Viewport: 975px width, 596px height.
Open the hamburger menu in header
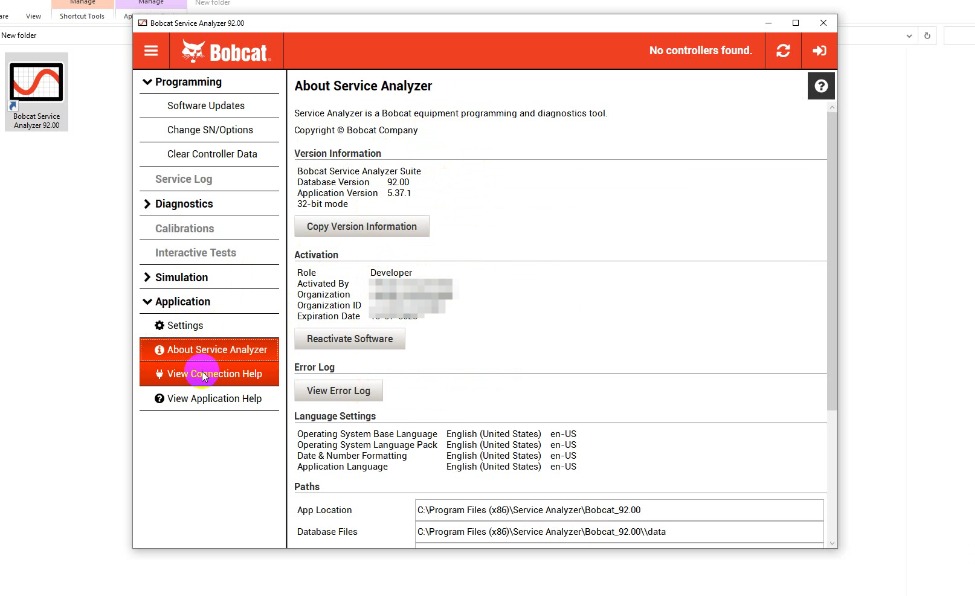tap(150, 50)
